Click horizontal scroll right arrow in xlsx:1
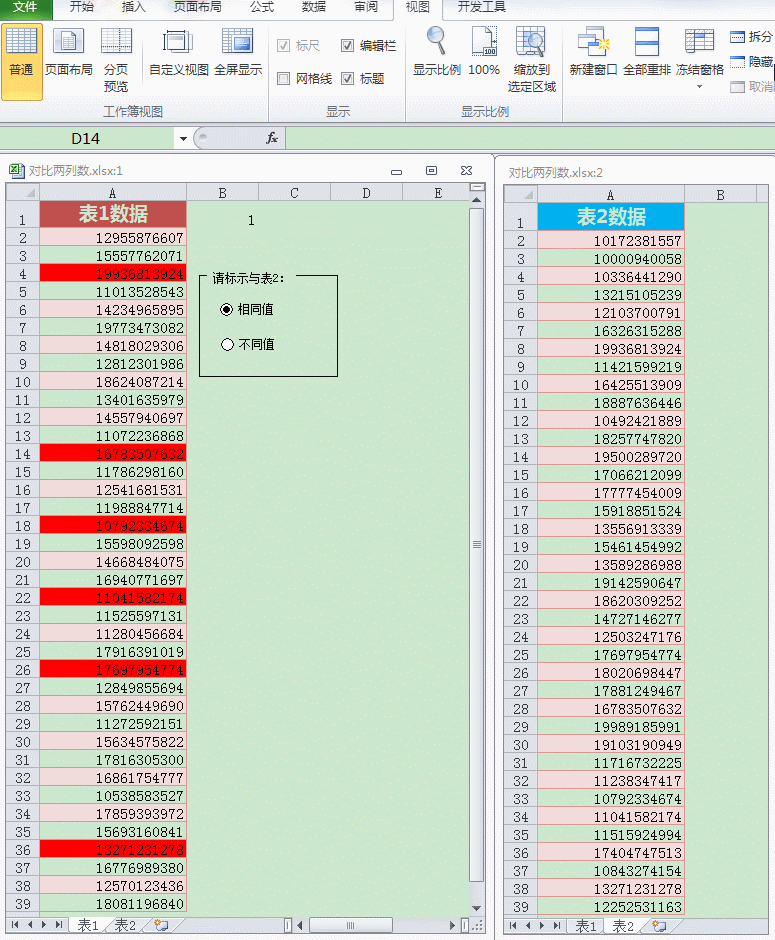Viewport: 775px width, 940px height. 453,925
